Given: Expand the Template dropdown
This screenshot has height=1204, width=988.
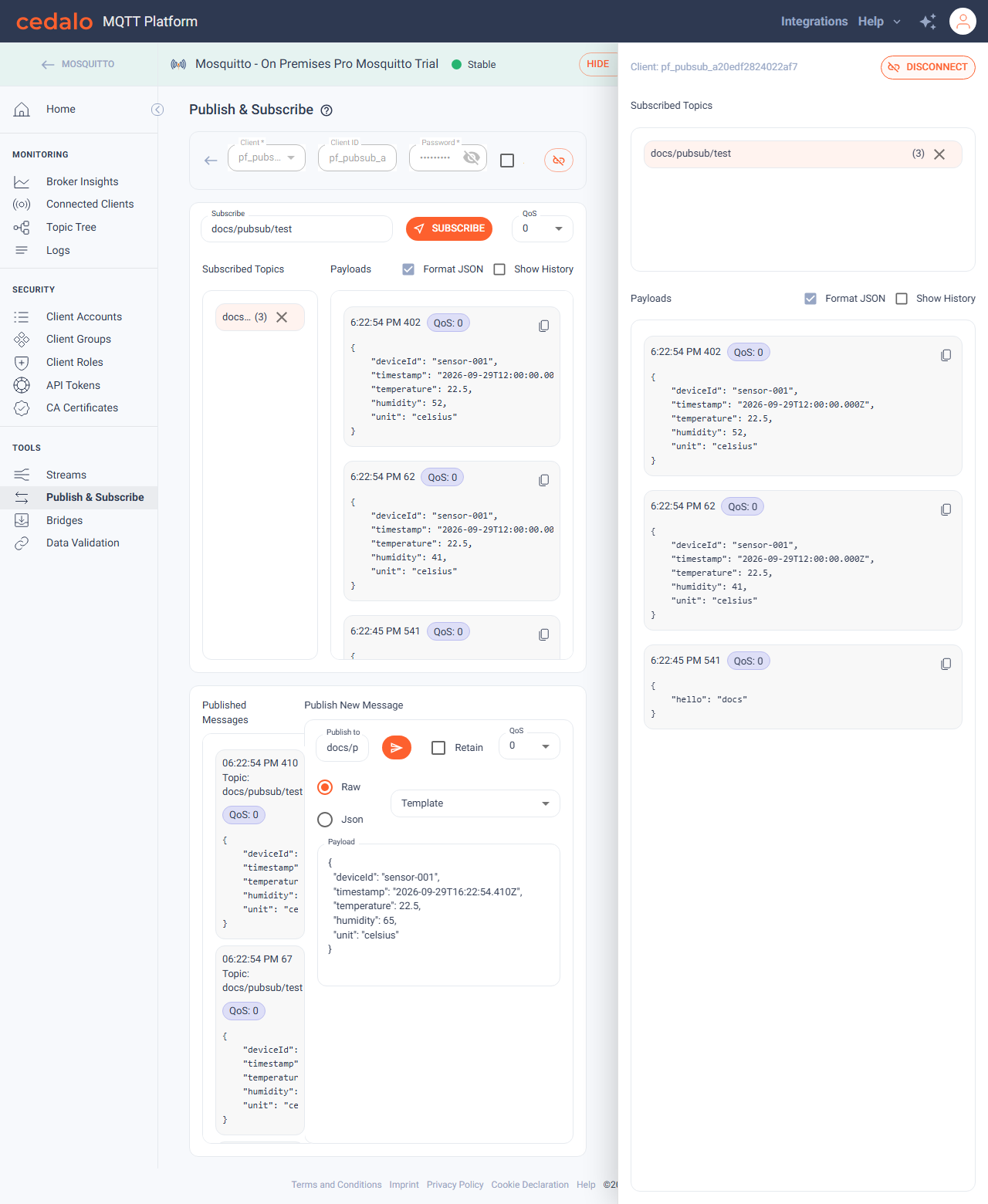Looking at the screenshot, I should click(x=475, y=803).
